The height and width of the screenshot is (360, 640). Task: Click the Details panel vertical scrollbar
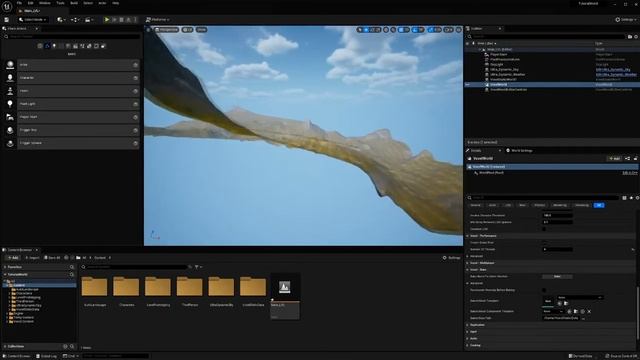tap(638, 312)
